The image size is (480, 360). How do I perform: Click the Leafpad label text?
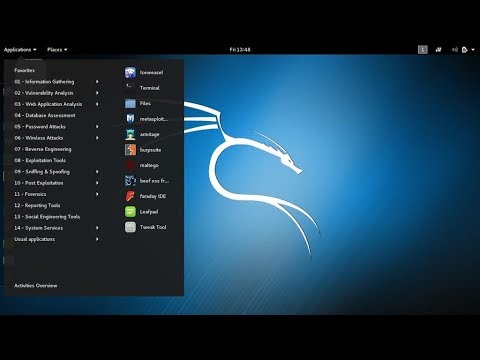(x=149, y=212)
